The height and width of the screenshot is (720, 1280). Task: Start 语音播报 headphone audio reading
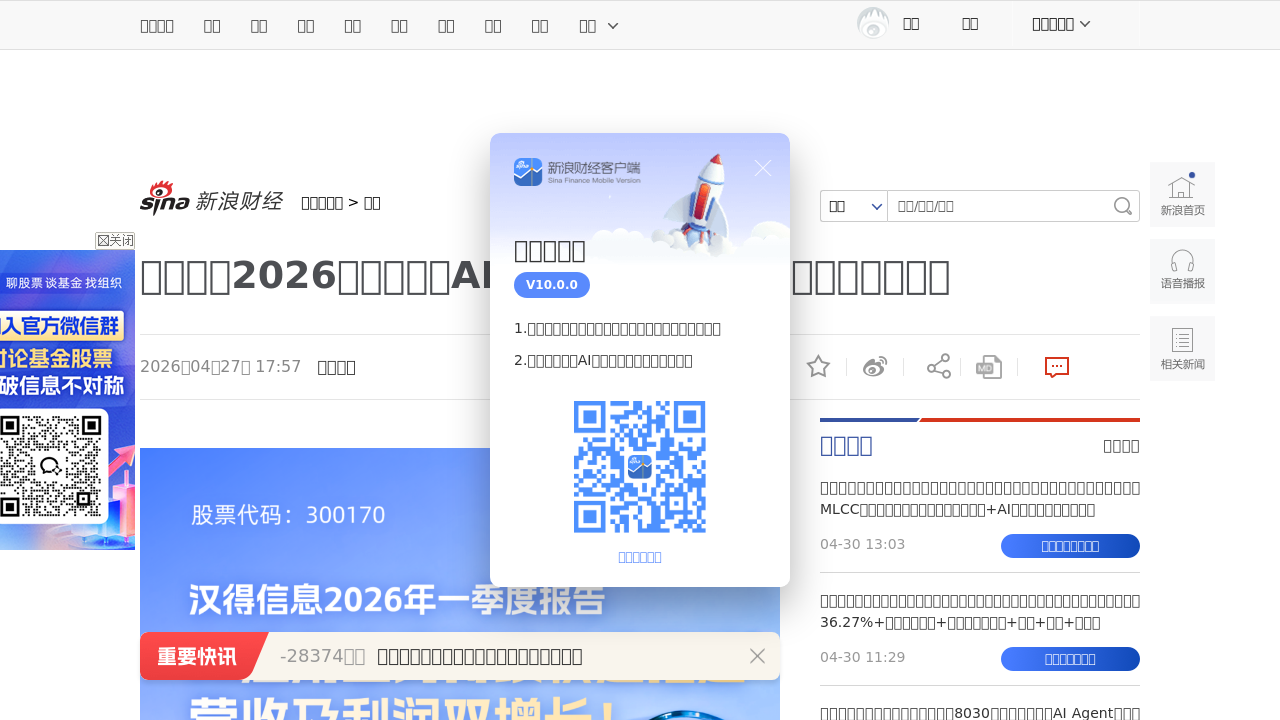pyautogui.click(x=1182, y=271)
